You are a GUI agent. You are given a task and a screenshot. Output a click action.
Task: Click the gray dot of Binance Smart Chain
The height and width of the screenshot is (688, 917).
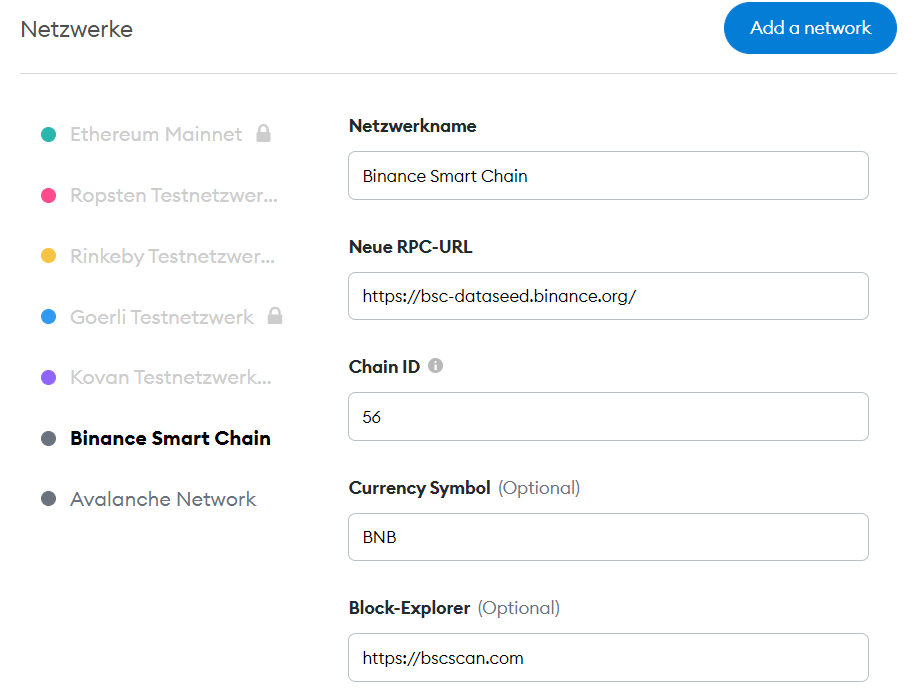tap(49, 438)
